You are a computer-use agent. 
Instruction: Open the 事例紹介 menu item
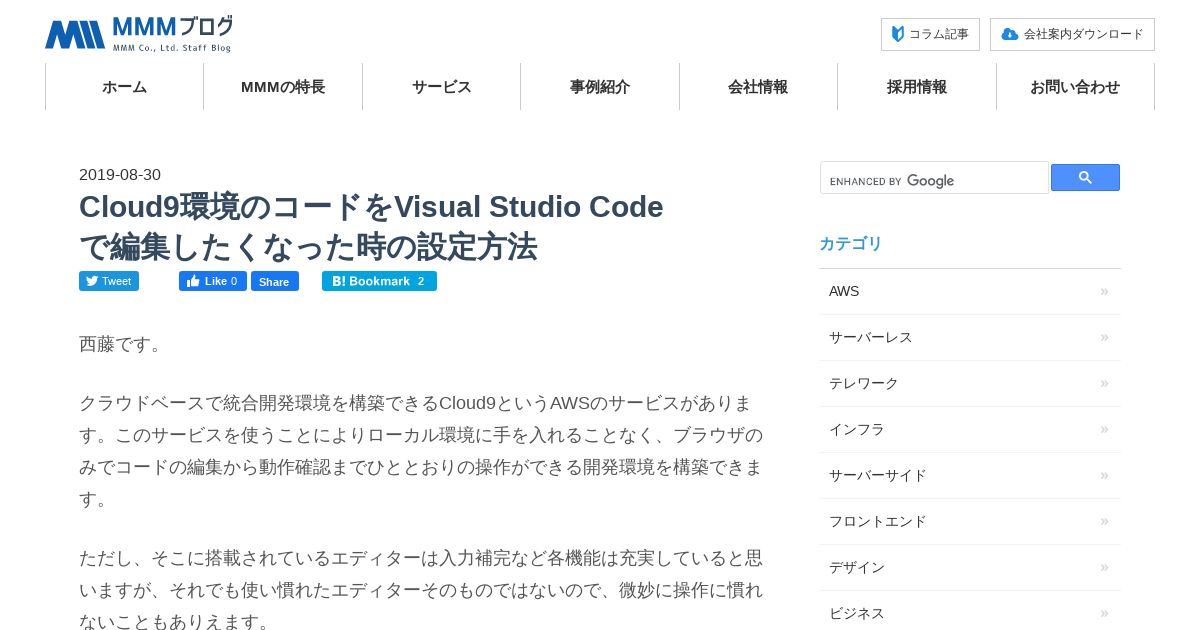(x=600, y=87)
